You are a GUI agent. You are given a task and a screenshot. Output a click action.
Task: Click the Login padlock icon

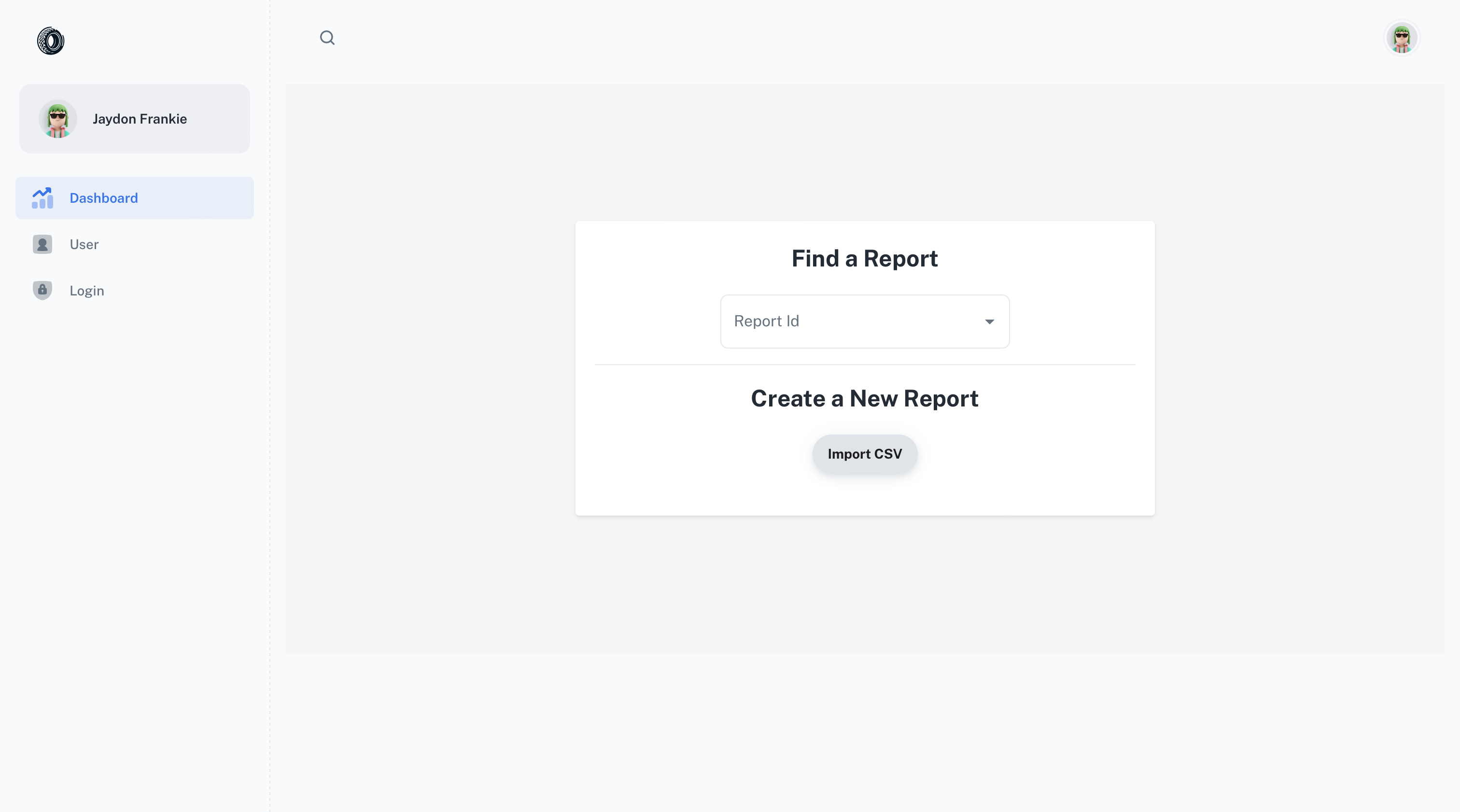pos(42,290)
